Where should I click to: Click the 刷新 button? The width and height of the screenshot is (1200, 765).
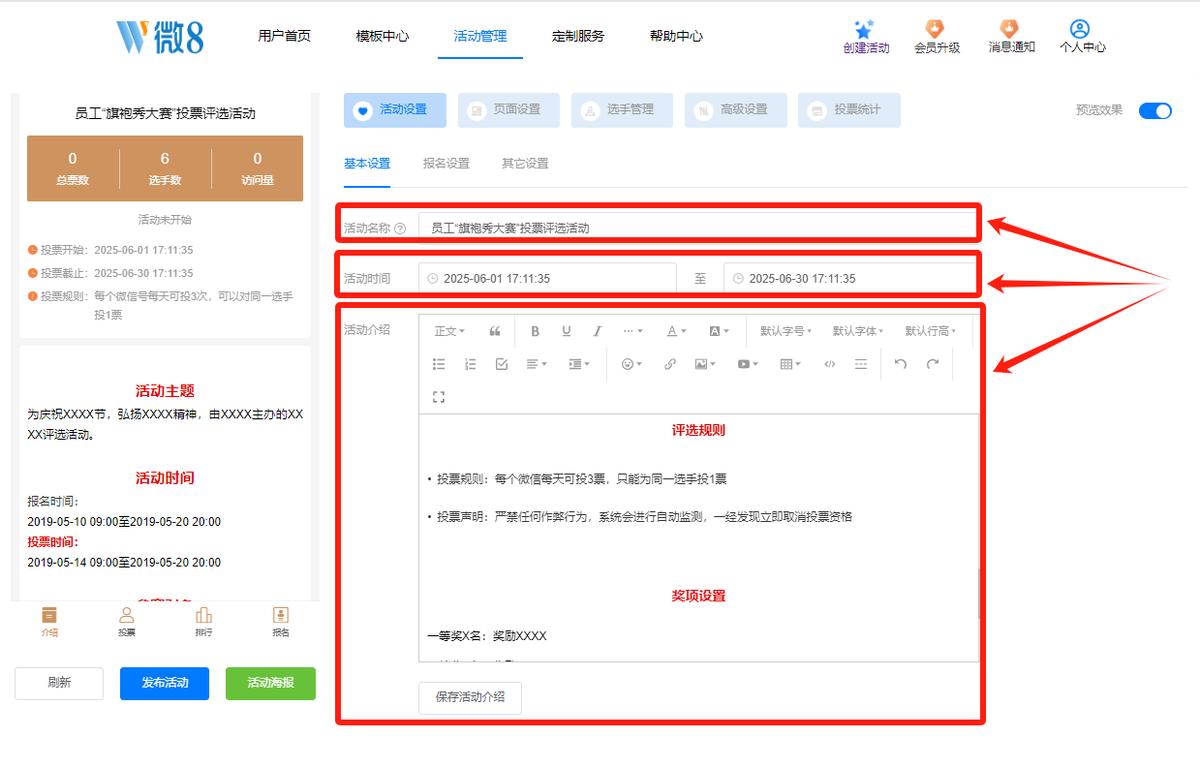pyautogui.click(x=59, y=683)
